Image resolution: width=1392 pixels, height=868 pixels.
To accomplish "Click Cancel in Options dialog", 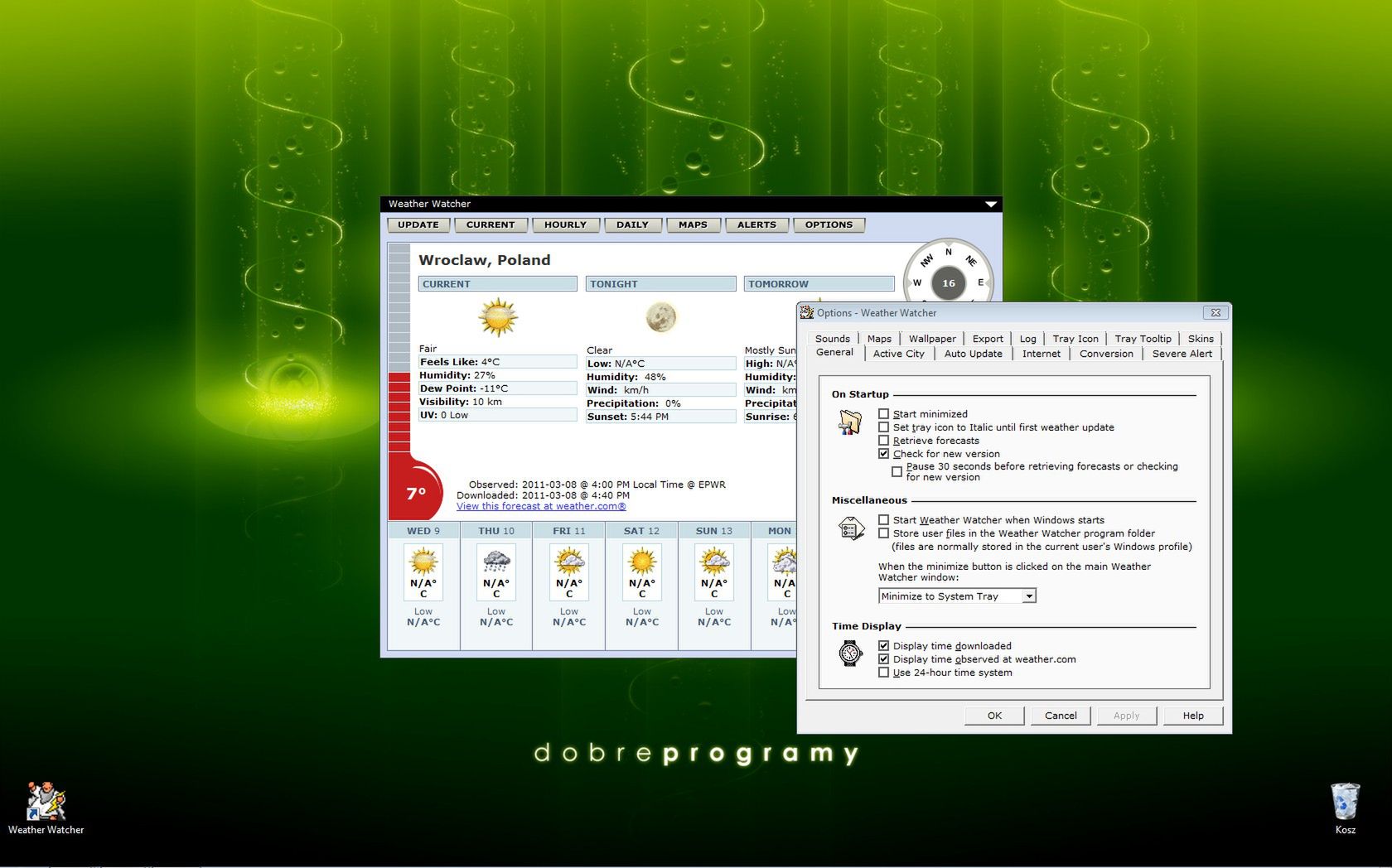I will click(1061, 716).
